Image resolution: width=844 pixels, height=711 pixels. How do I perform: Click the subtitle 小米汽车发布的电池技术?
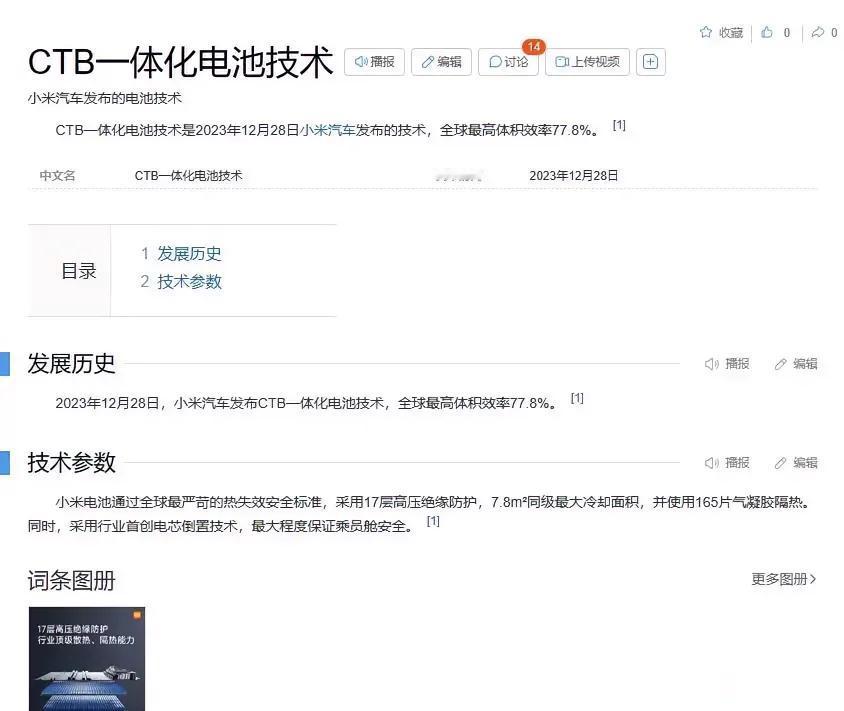click(104, 98)
